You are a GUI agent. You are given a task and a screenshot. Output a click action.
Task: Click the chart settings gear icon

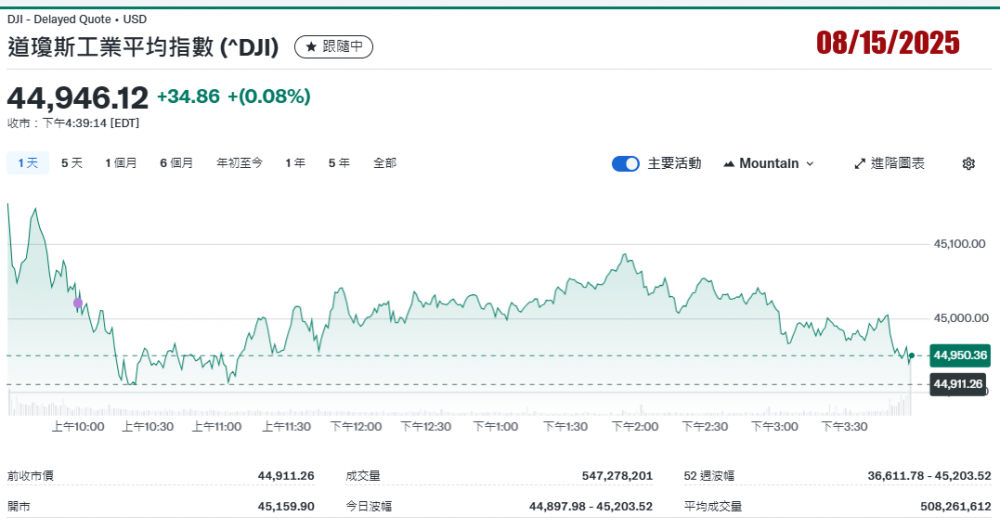tap(968, 164)
